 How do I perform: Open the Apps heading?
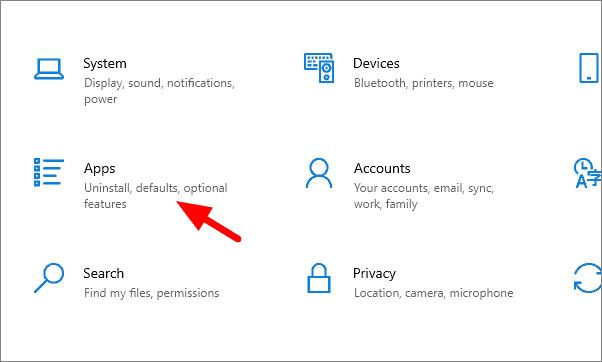[100, 169]
